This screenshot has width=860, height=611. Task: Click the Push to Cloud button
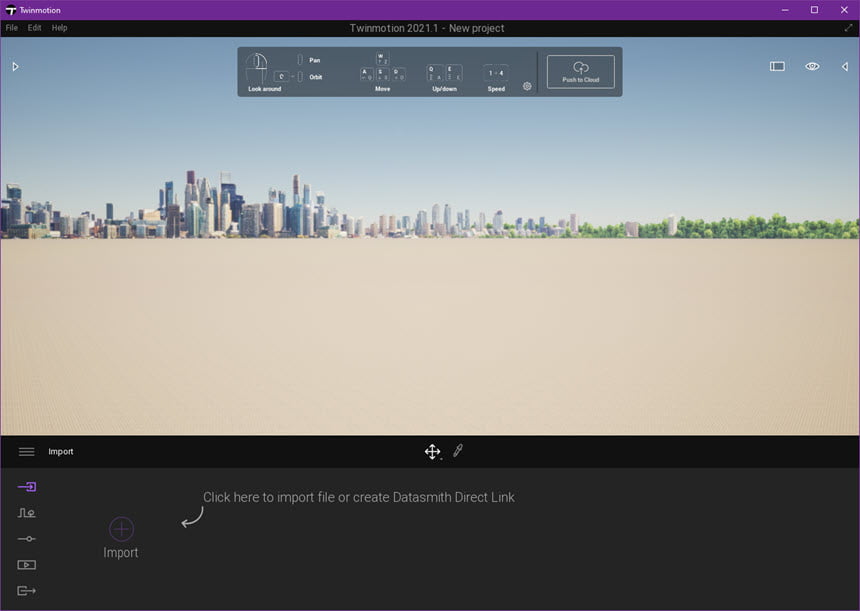coord(581,72)
